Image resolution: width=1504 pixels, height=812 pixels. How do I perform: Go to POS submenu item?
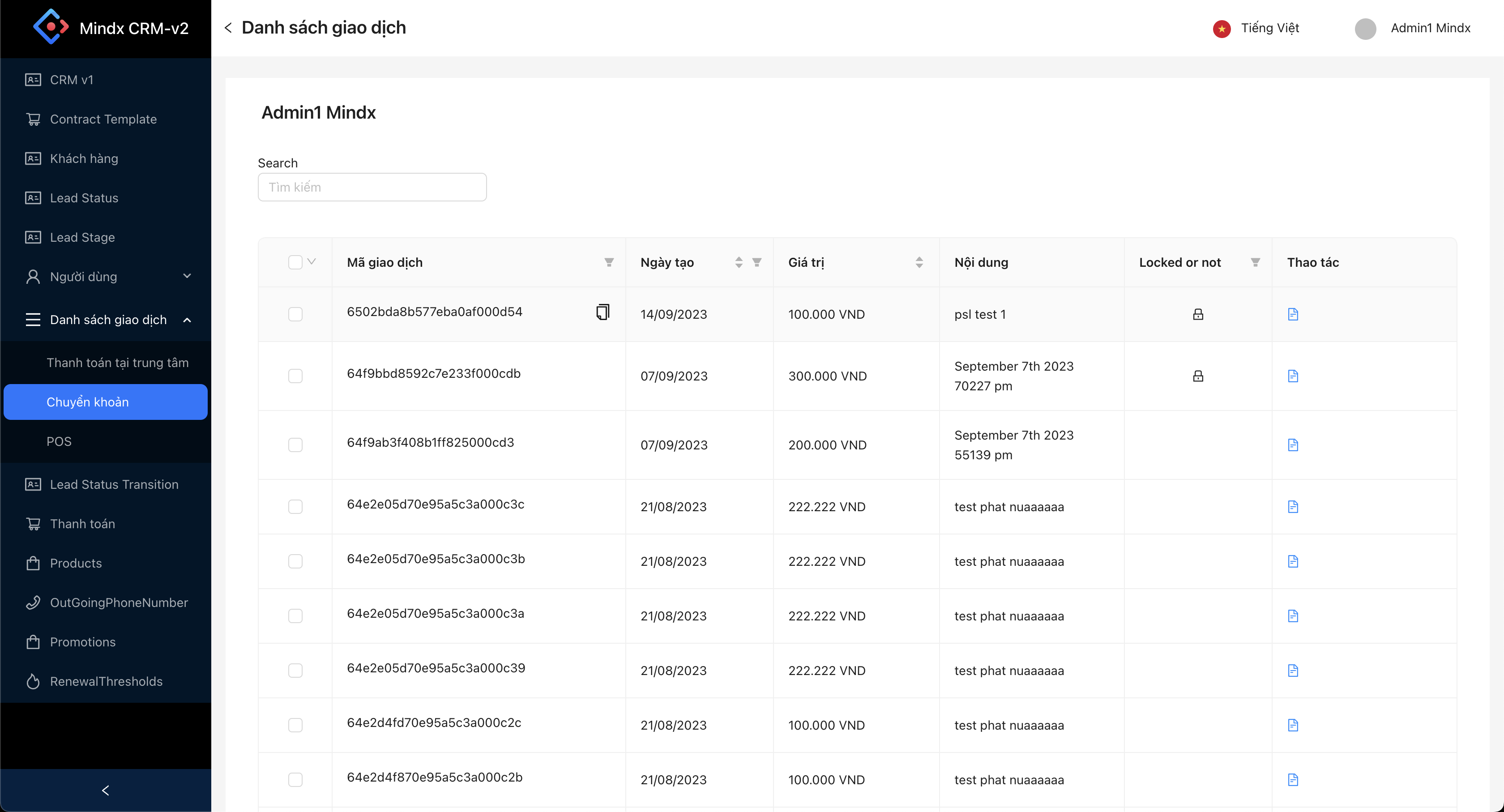[x=59, y=441]
